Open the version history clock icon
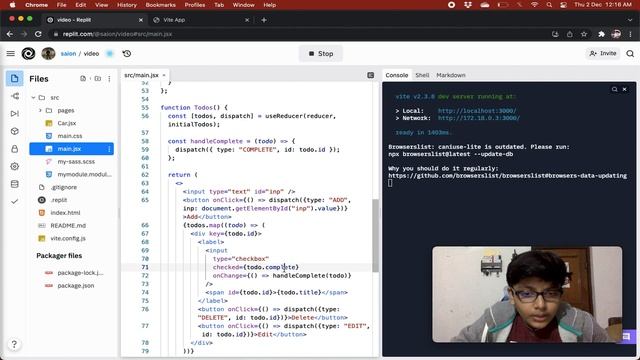Viewport: 640px width, 360px height. 127,53
